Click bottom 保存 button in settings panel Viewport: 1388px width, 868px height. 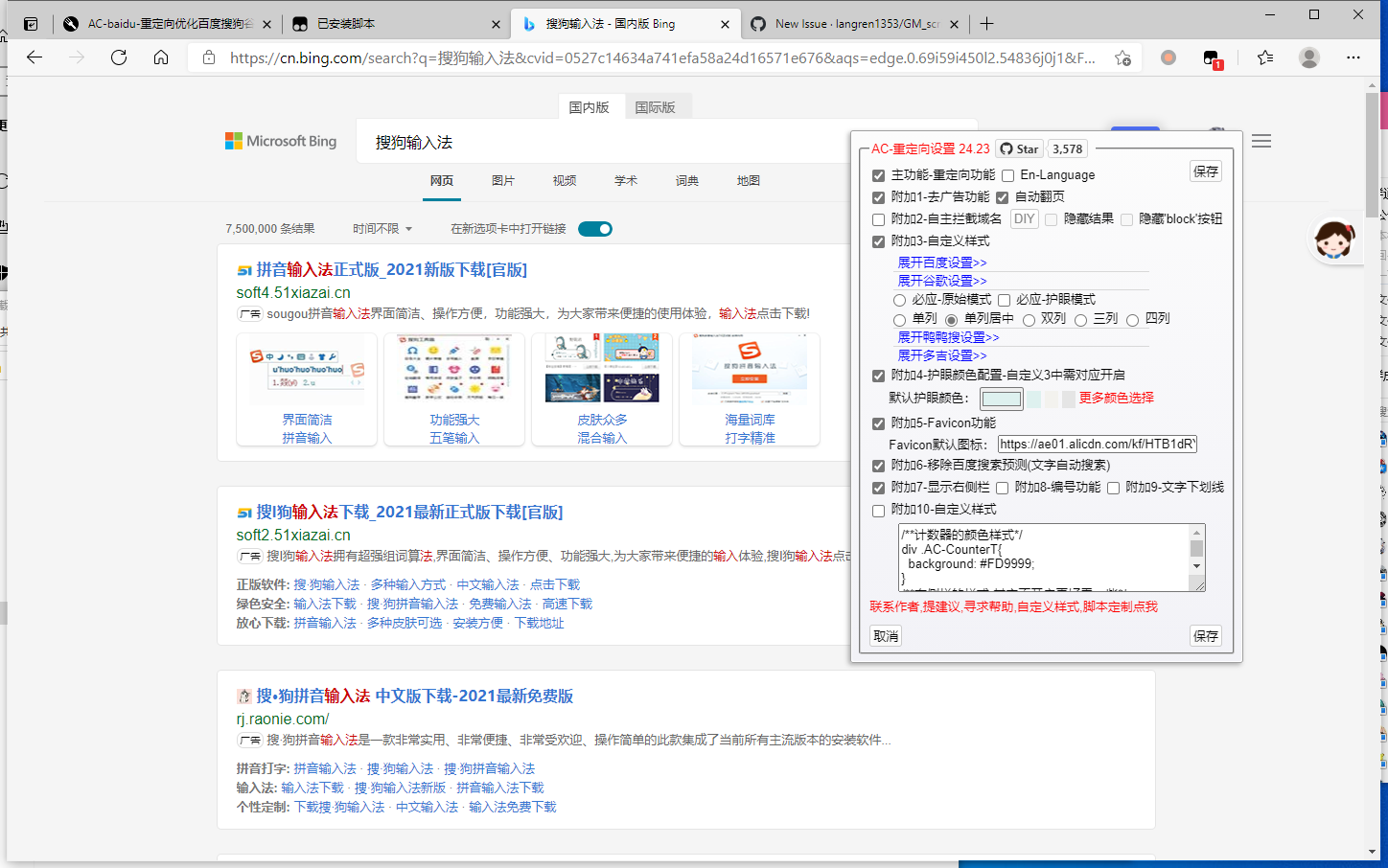pos(1206,636)
